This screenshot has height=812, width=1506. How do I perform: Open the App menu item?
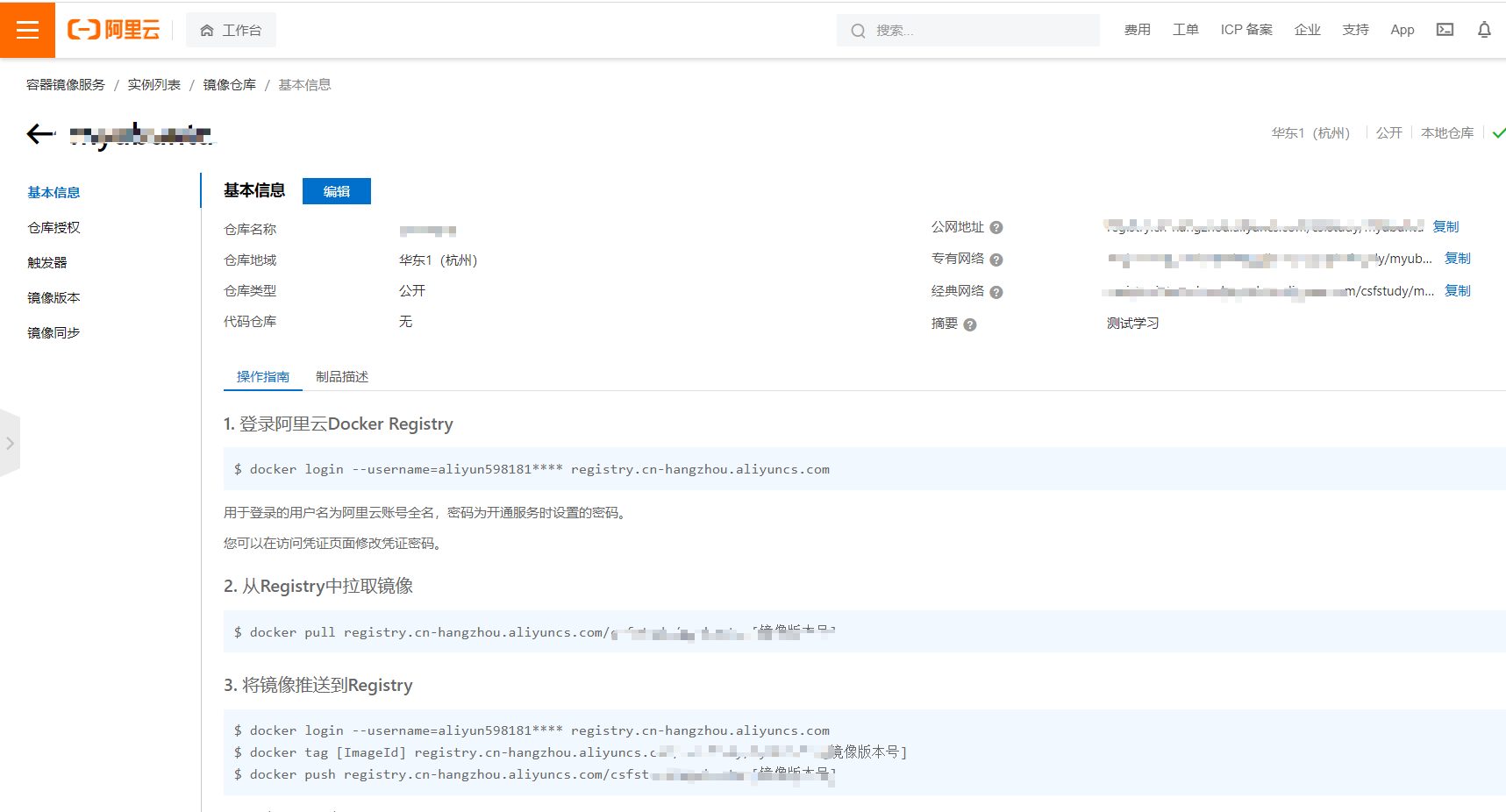[x=1403, y=30]
